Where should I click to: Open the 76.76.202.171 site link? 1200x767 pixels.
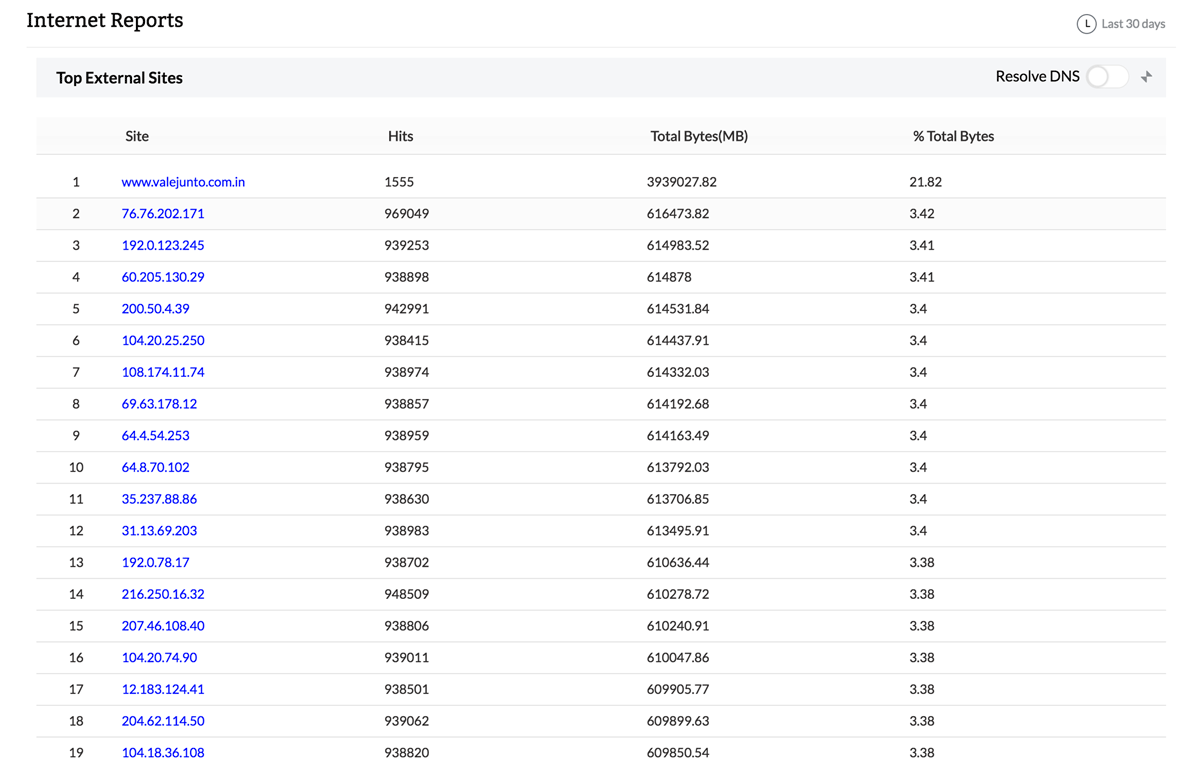click(x=163, y=214)
